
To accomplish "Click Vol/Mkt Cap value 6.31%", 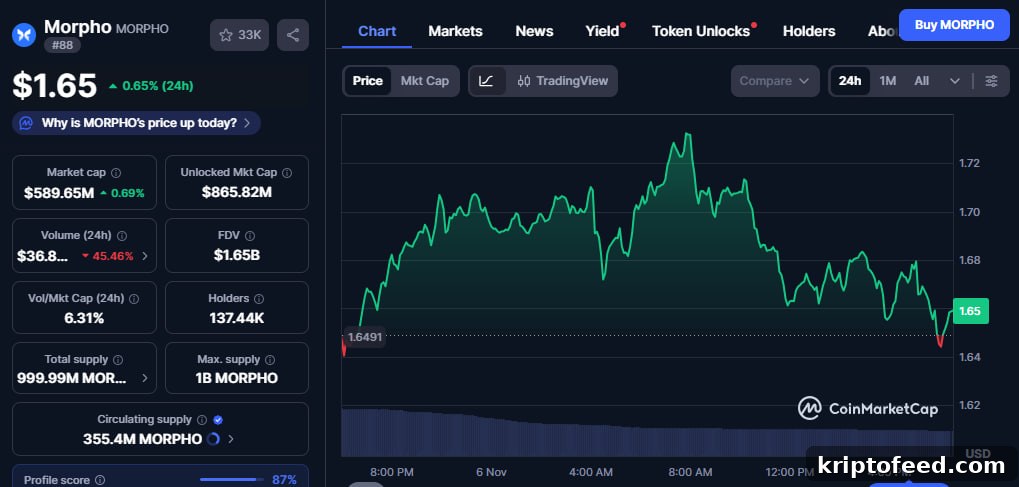I will click(84, 319).
